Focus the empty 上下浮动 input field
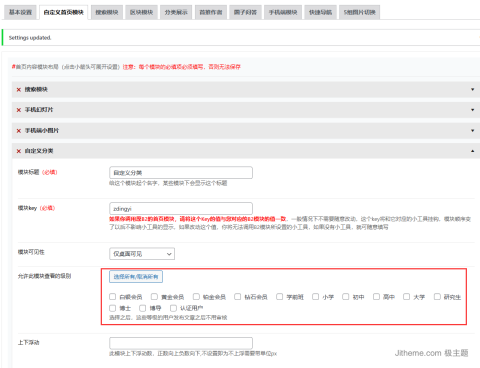Image resolution: width=480 pixels, height=368 pixels. pyautogui.click(x=181, y=343)
